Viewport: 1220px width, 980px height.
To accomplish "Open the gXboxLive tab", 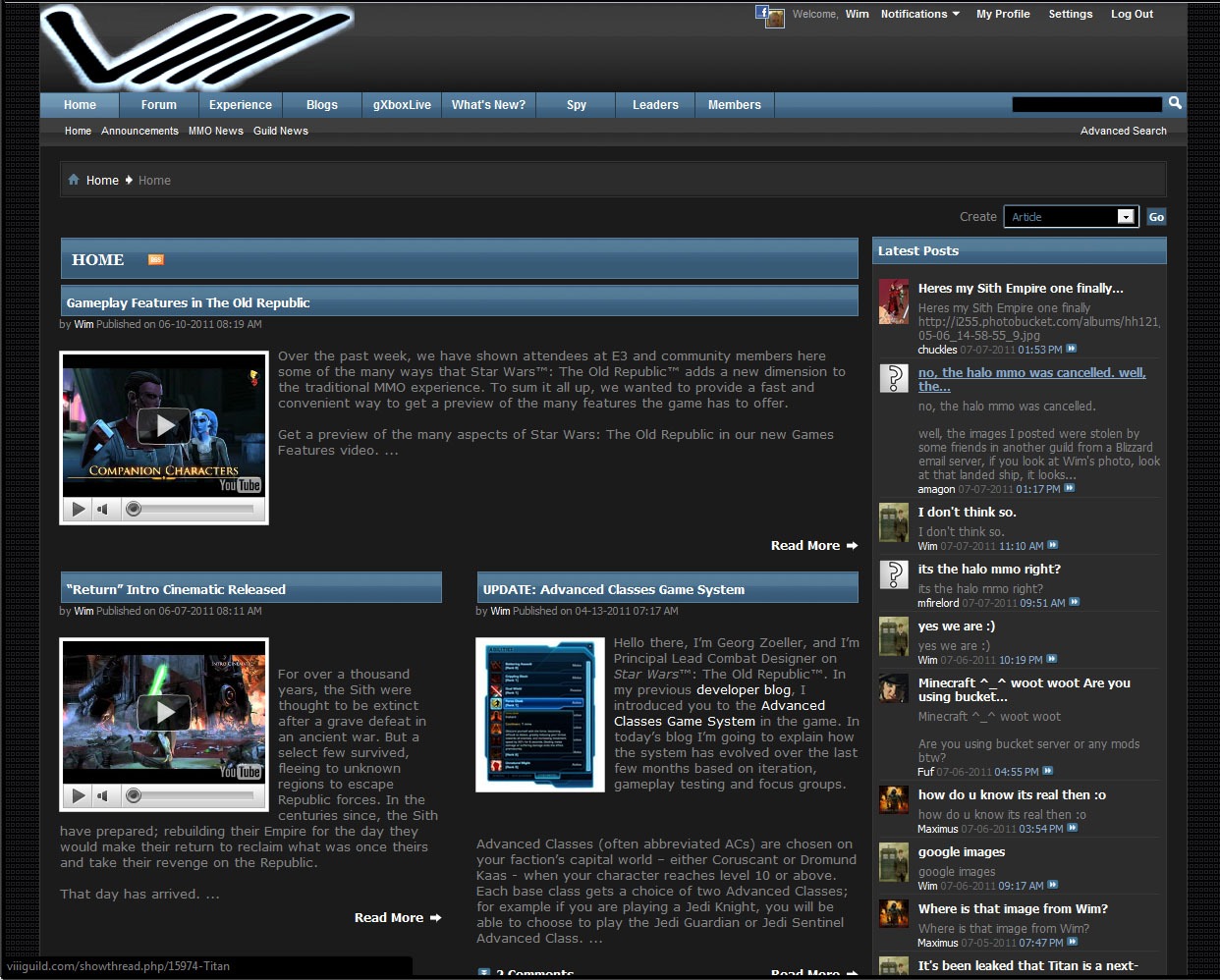I will [x=403, y=105].
